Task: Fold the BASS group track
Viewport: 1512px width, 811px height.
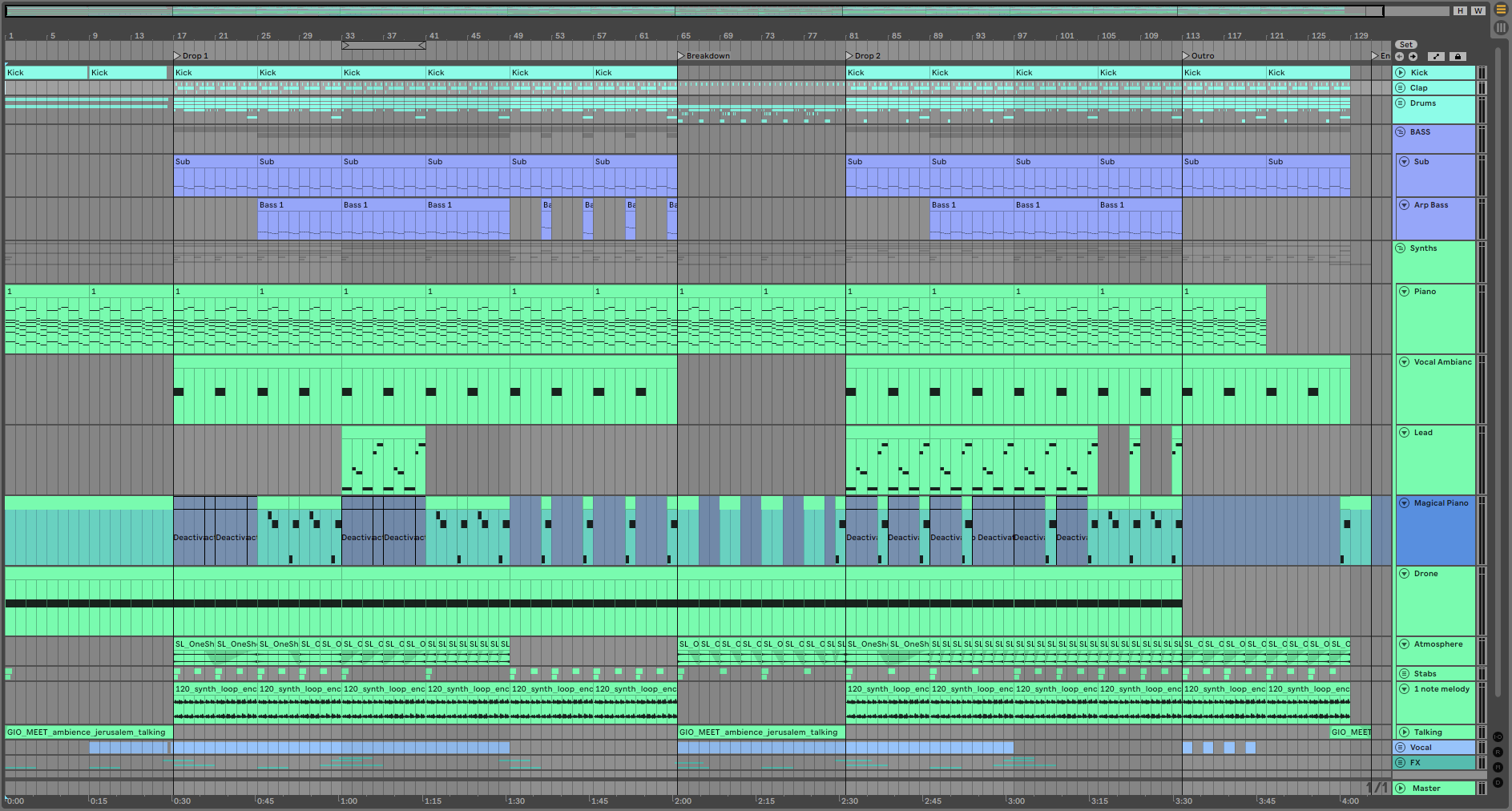Action: 1401,132
